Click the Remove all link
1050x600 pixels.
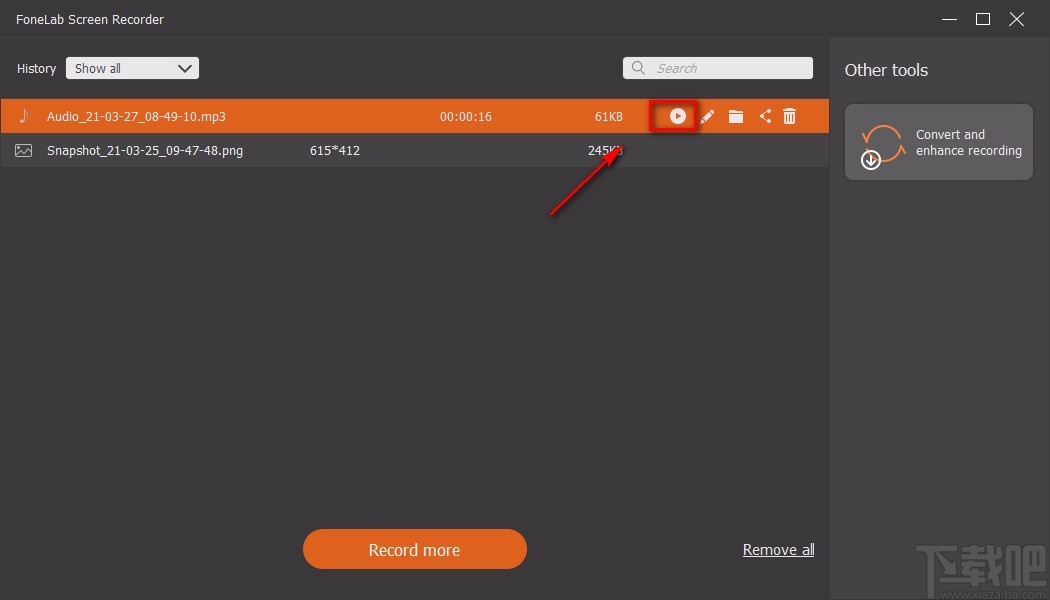click(x=778, y=549)
